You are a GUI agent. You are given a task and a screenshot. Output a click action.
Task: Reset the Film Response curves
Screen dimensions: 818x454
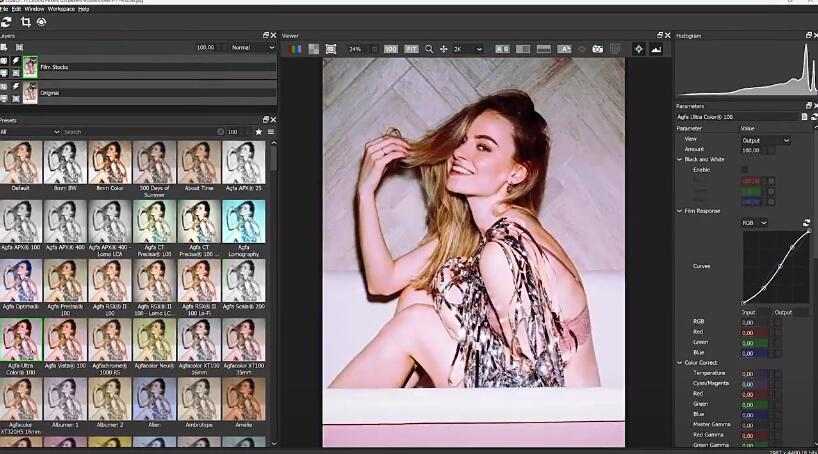point(806,223)
